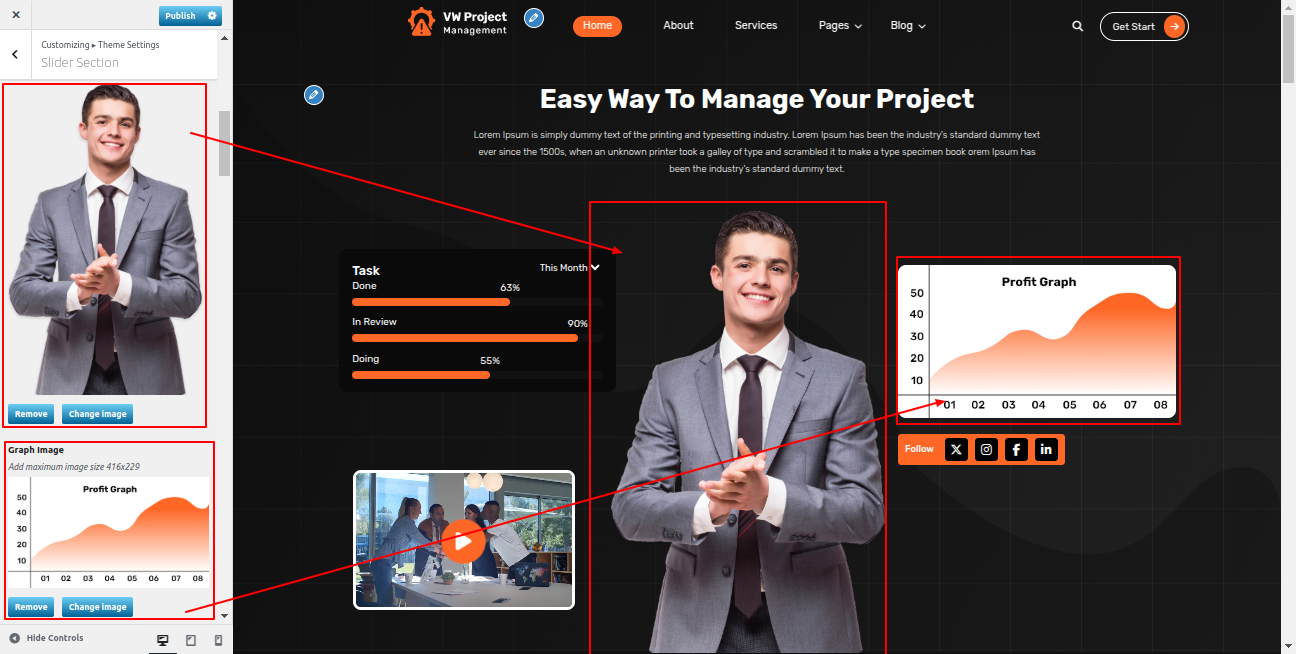Click the X (Twitter) follow icon
Image resolution: width=1296 pixels, height=654 pixels.
tap(956, 450)
